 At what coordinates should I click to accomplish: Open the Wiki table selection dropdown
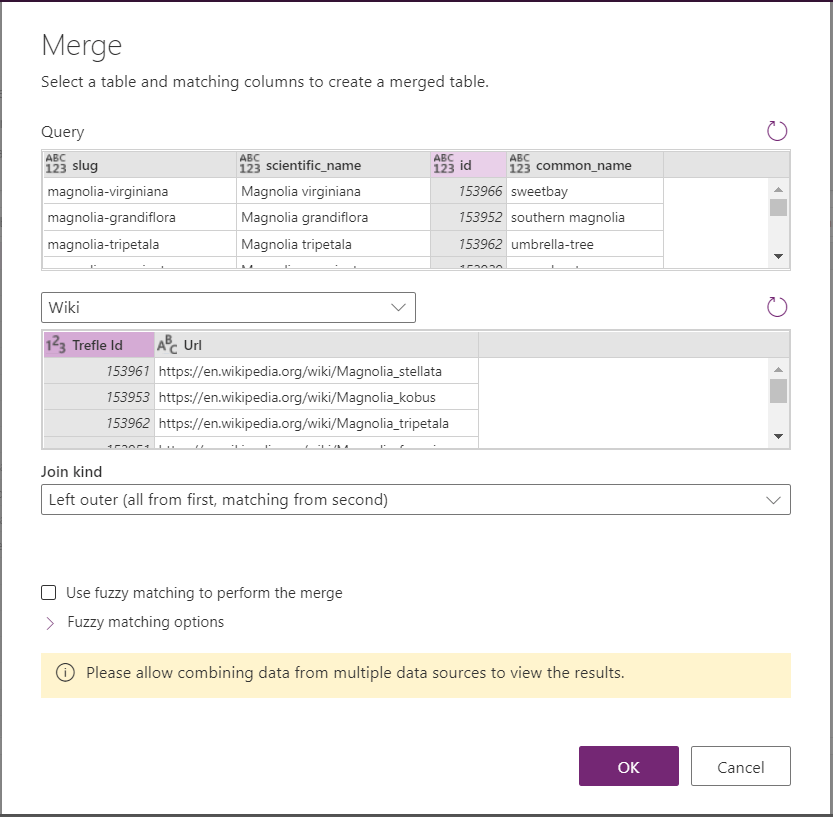[x=228, y=308]
